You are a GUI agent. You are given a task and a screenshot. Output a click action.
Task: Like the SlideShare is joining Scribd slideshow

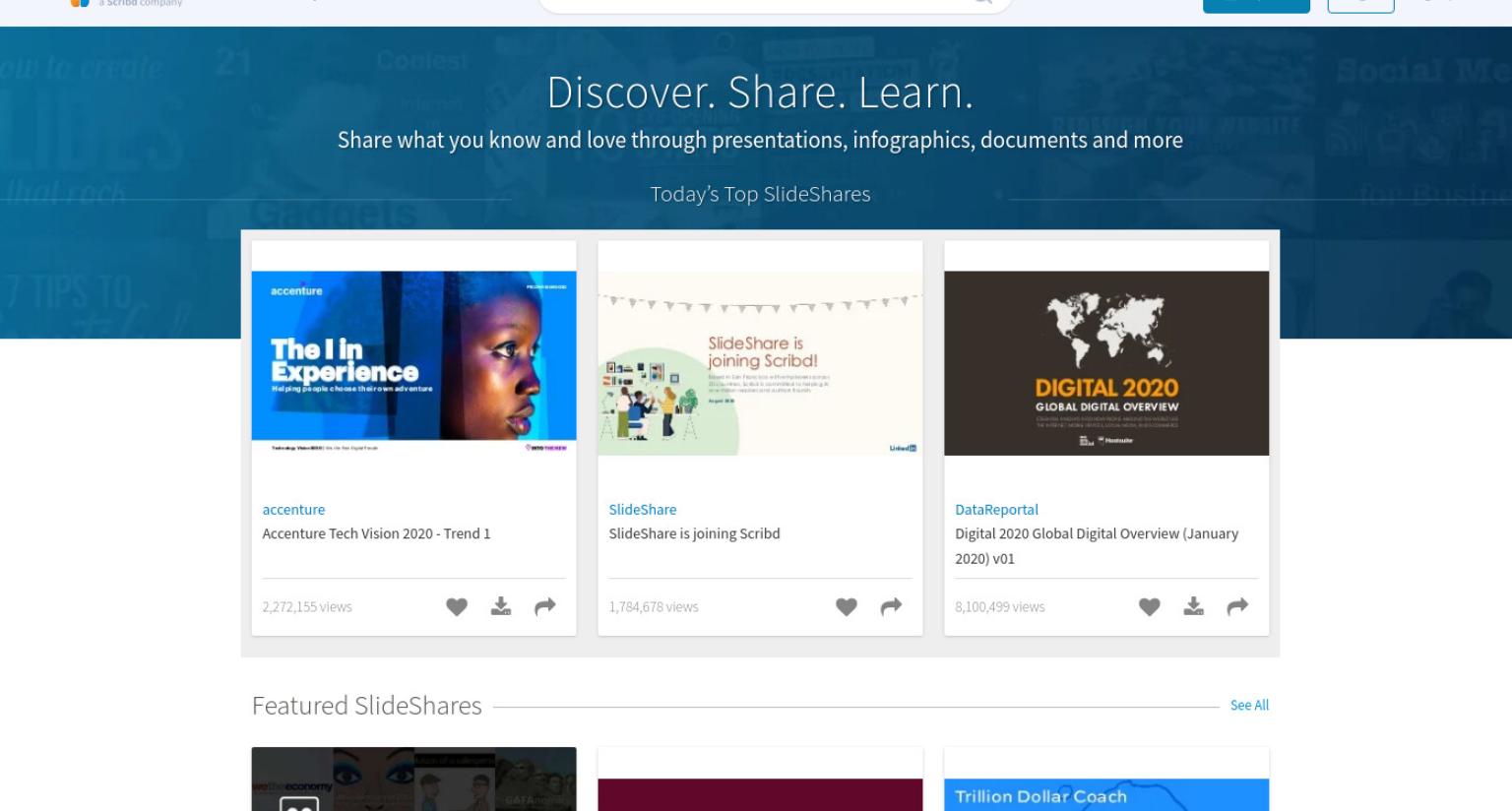(x=847, y=607)
